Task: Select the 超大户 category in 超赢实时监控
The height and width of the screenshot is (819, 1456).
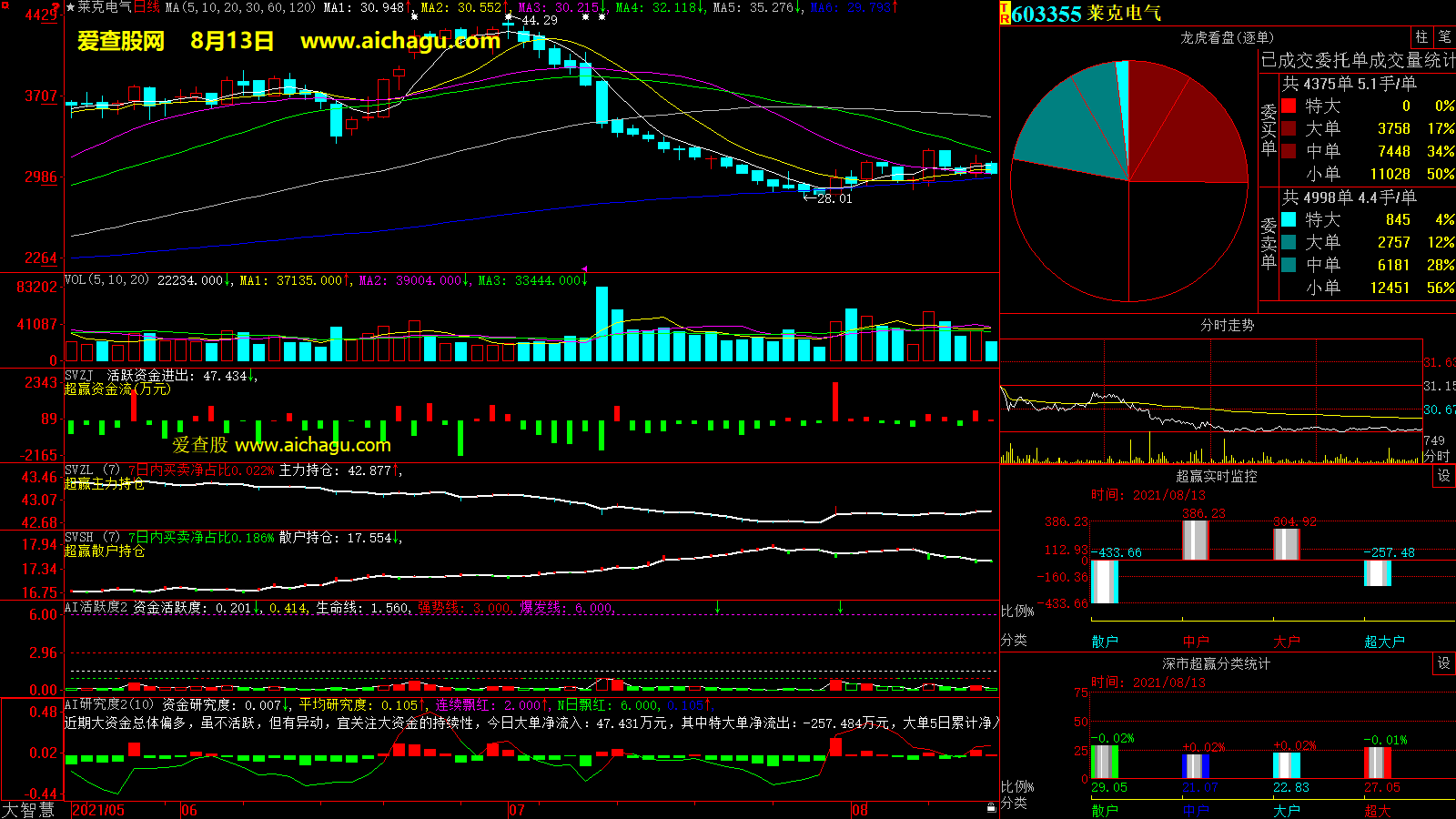Action: [1383, 642]
